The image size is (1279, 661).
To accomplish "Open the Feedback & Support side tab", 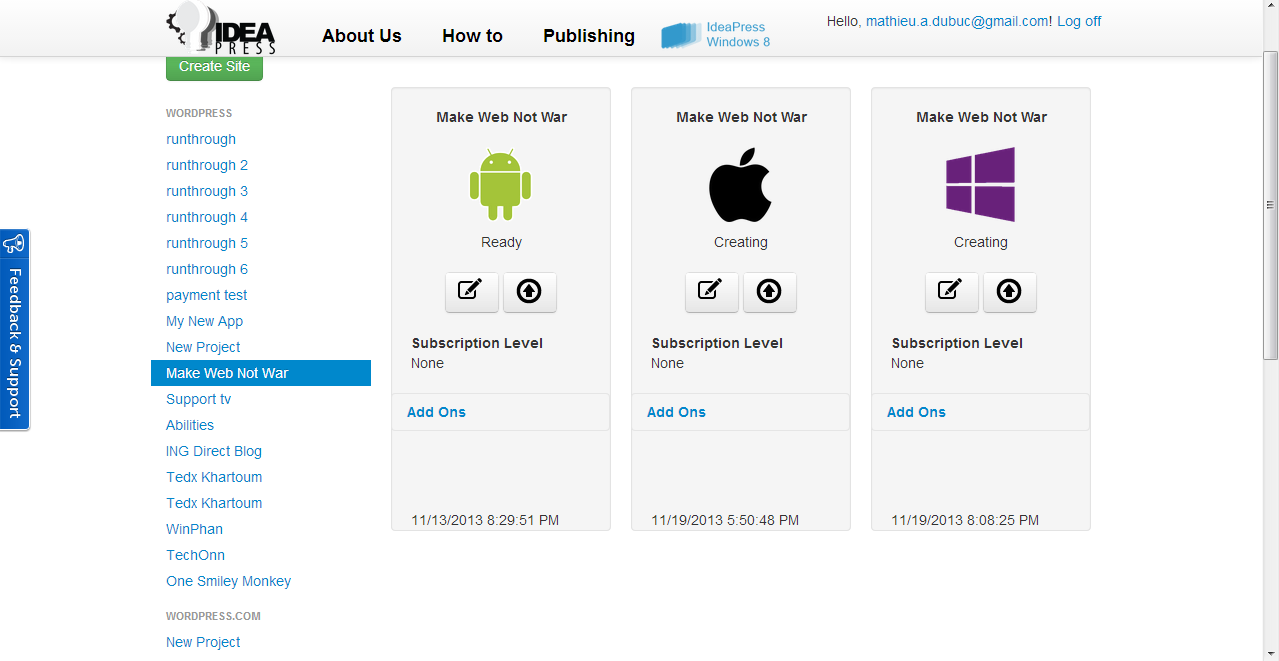I will click(14, 330).
